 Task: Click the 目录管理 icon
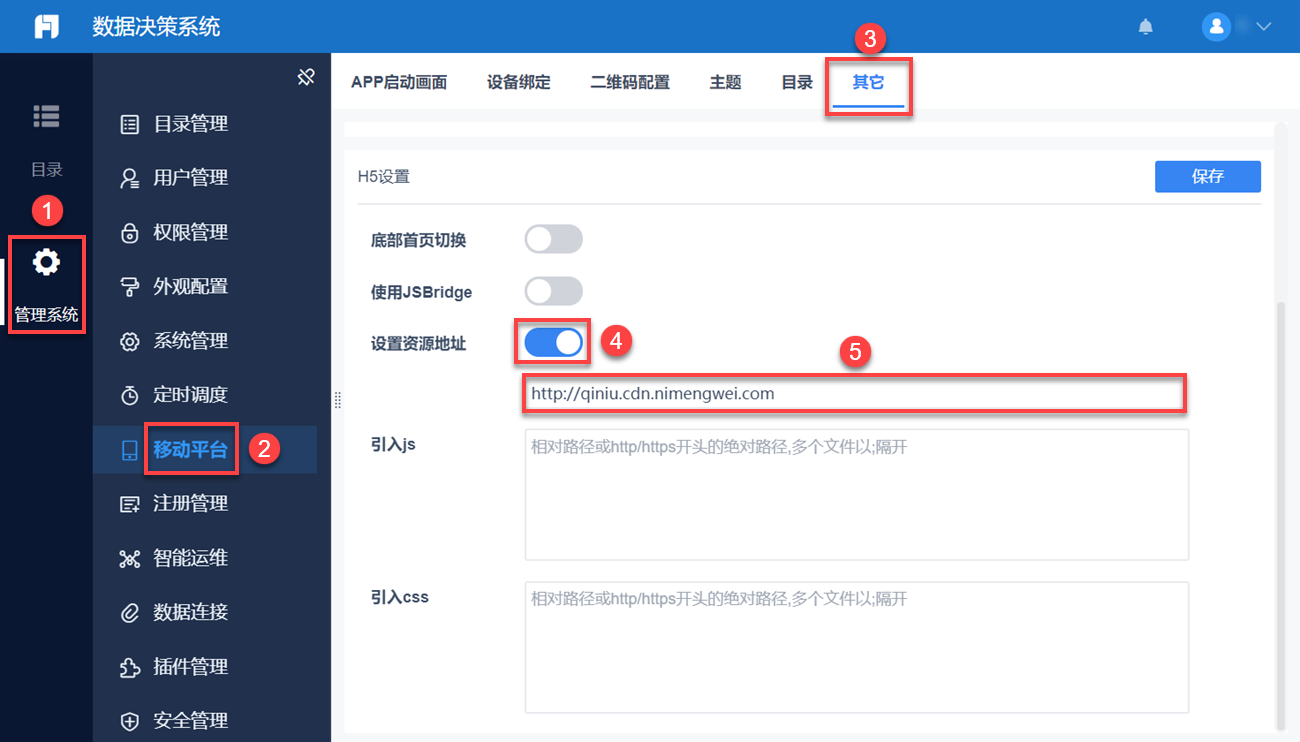click(130, 124)
